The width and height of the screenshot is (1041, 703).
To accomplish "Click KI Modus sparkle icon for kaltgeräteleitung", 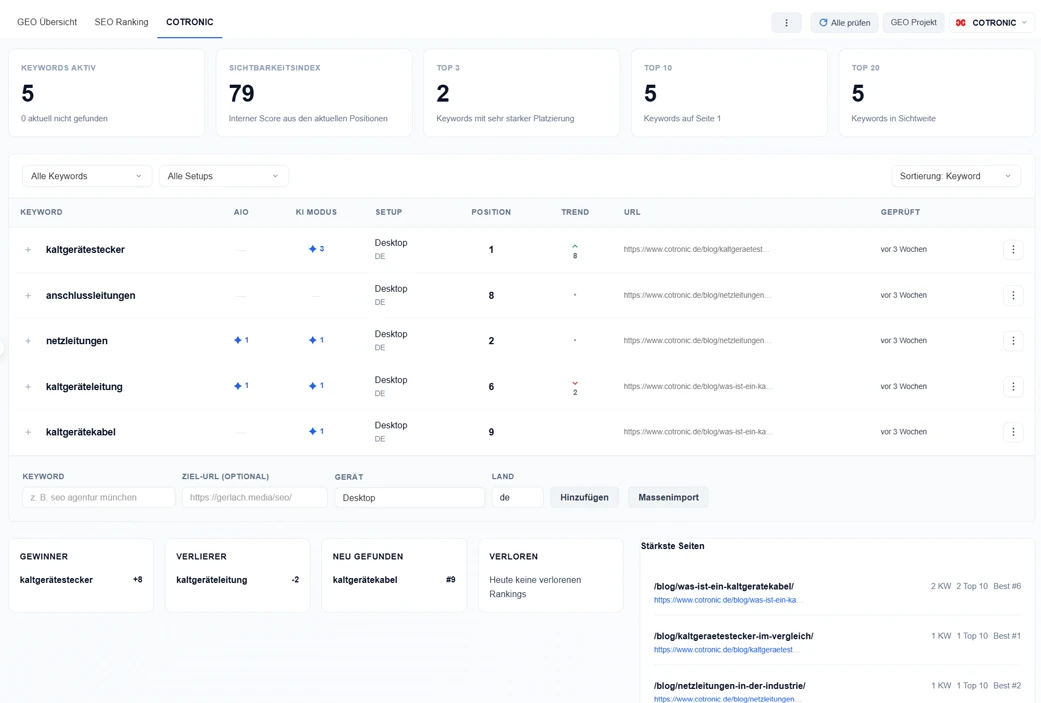I will (x=313, y=386).
